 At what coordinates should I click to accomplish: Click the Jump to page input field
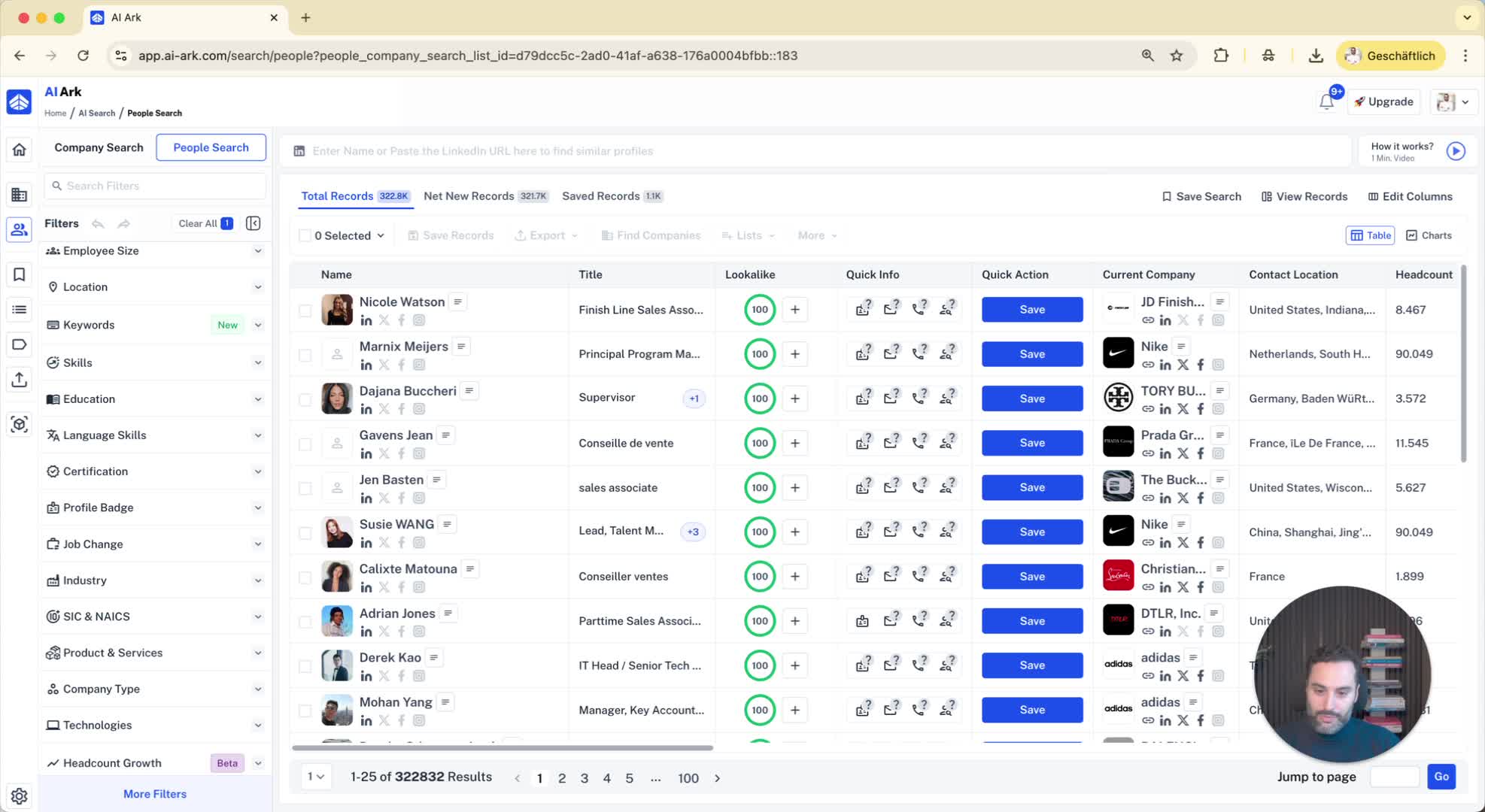(1394, 777)
